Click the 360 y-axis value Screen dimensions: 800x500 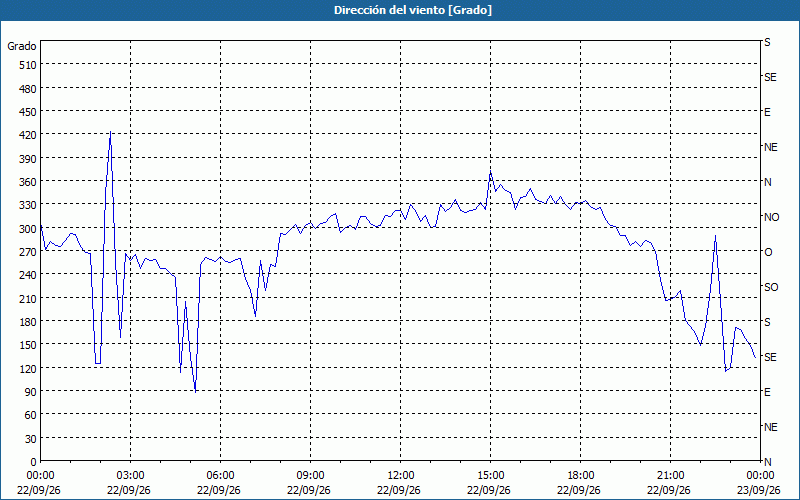(28, 182)
